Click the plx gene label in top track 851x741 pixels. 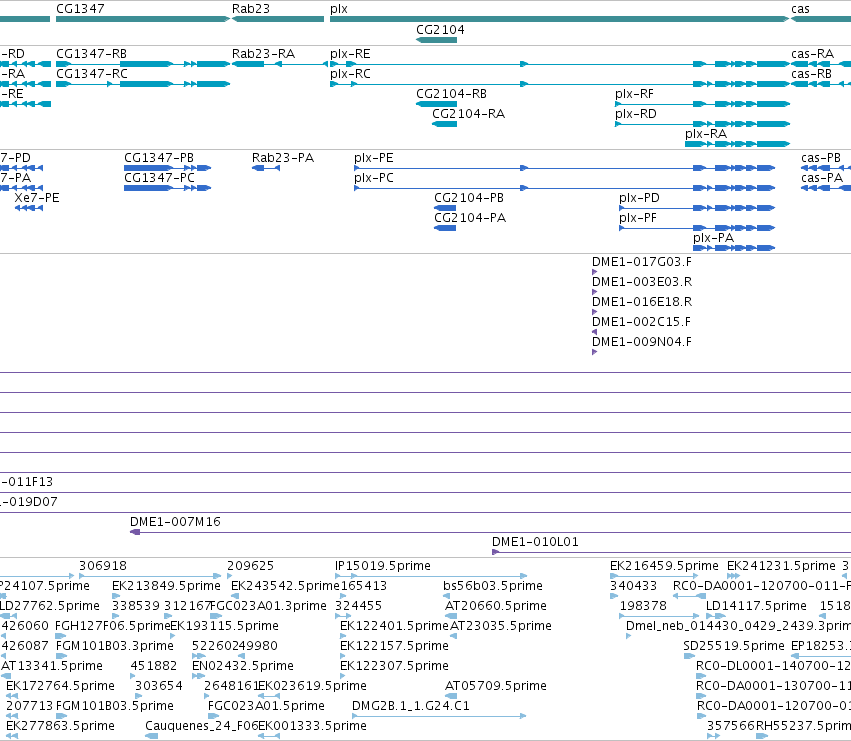point(339,9)
